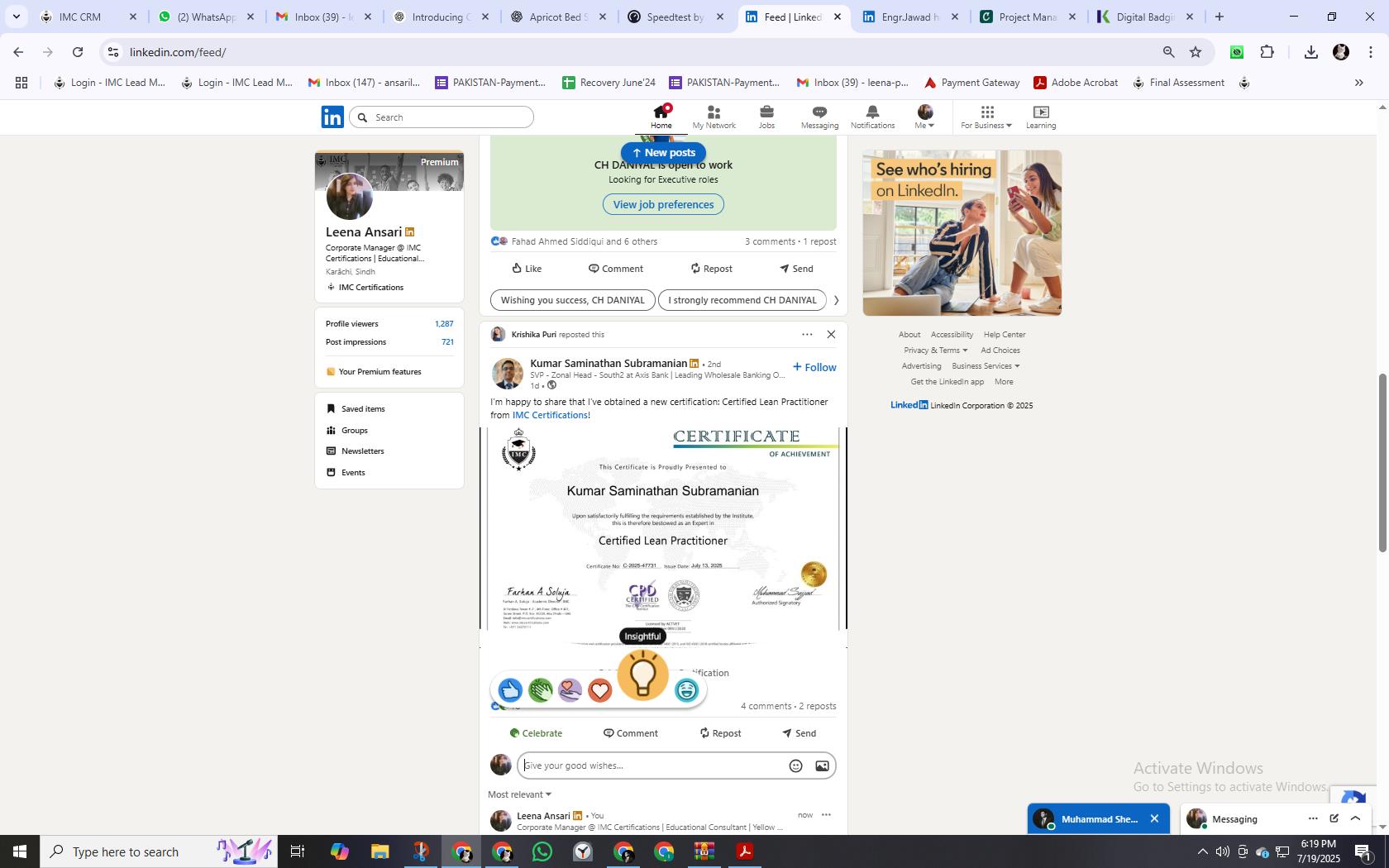Open the 'See who's hiring' ad image
The image size is (1389, 868).
click(x=962, y=233)
